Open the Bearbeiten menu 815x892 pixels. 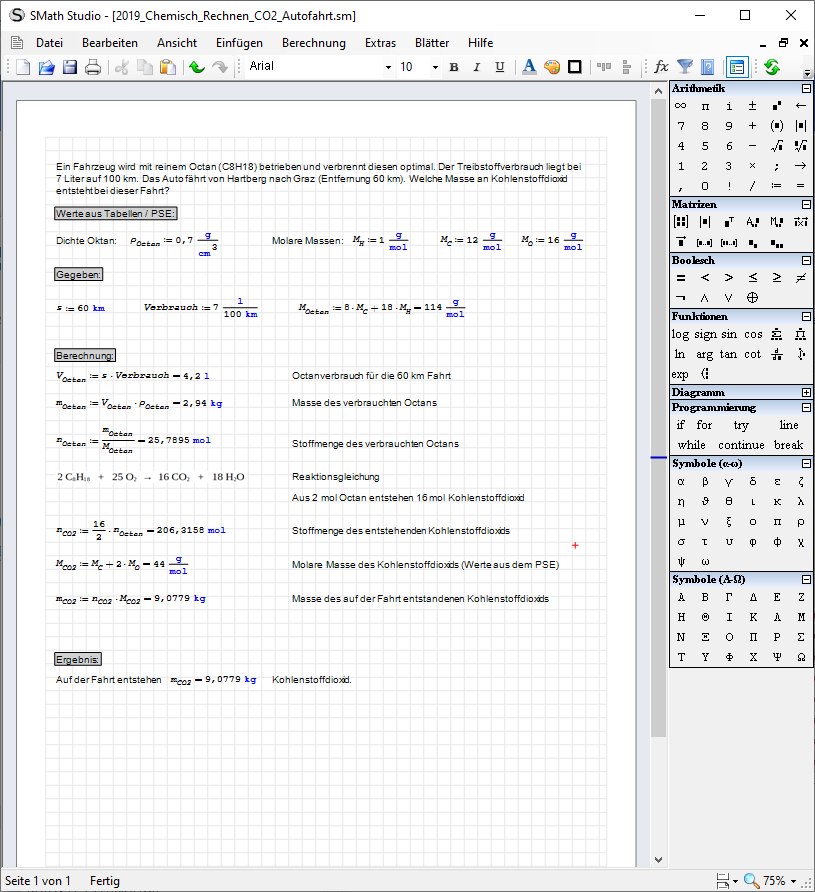110,43
